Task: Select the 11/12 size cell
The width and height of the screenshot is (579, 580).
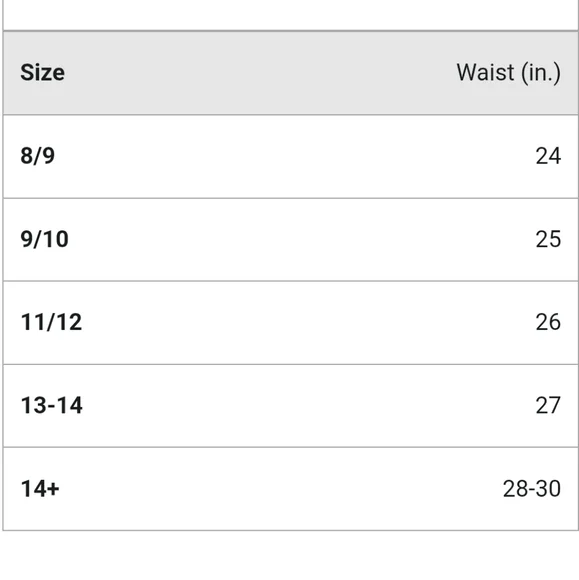Action: [x=51, y=322]
